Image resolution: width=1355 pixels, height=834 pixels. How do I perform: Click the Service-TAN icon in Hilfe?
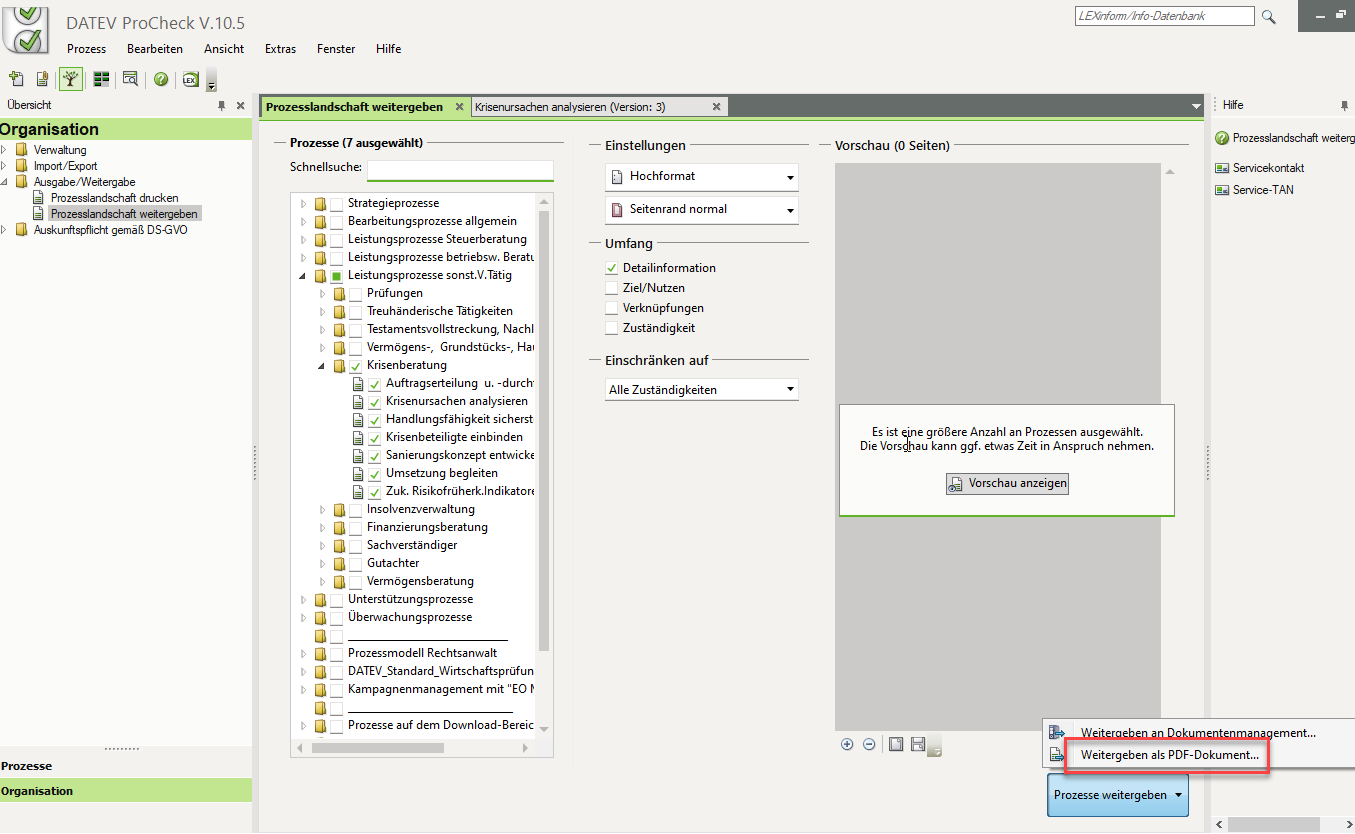point(1222,190)
